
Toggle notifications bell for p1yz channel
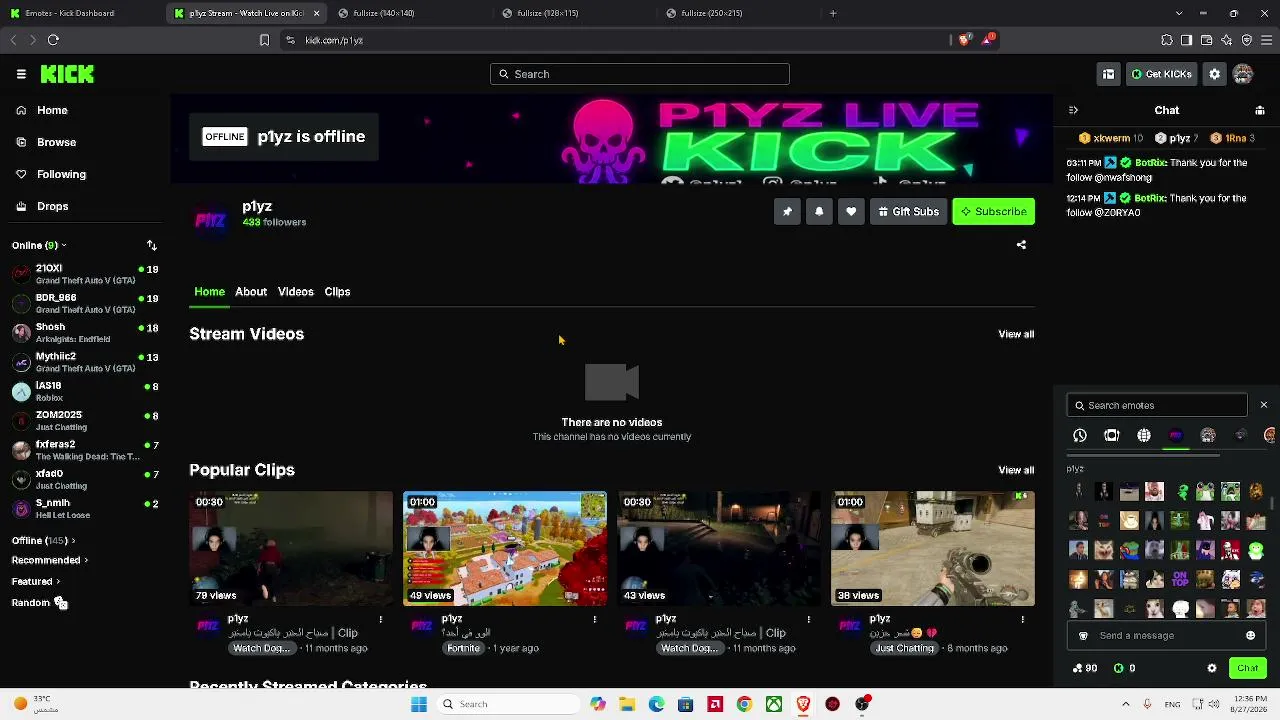tap(819, 212)
